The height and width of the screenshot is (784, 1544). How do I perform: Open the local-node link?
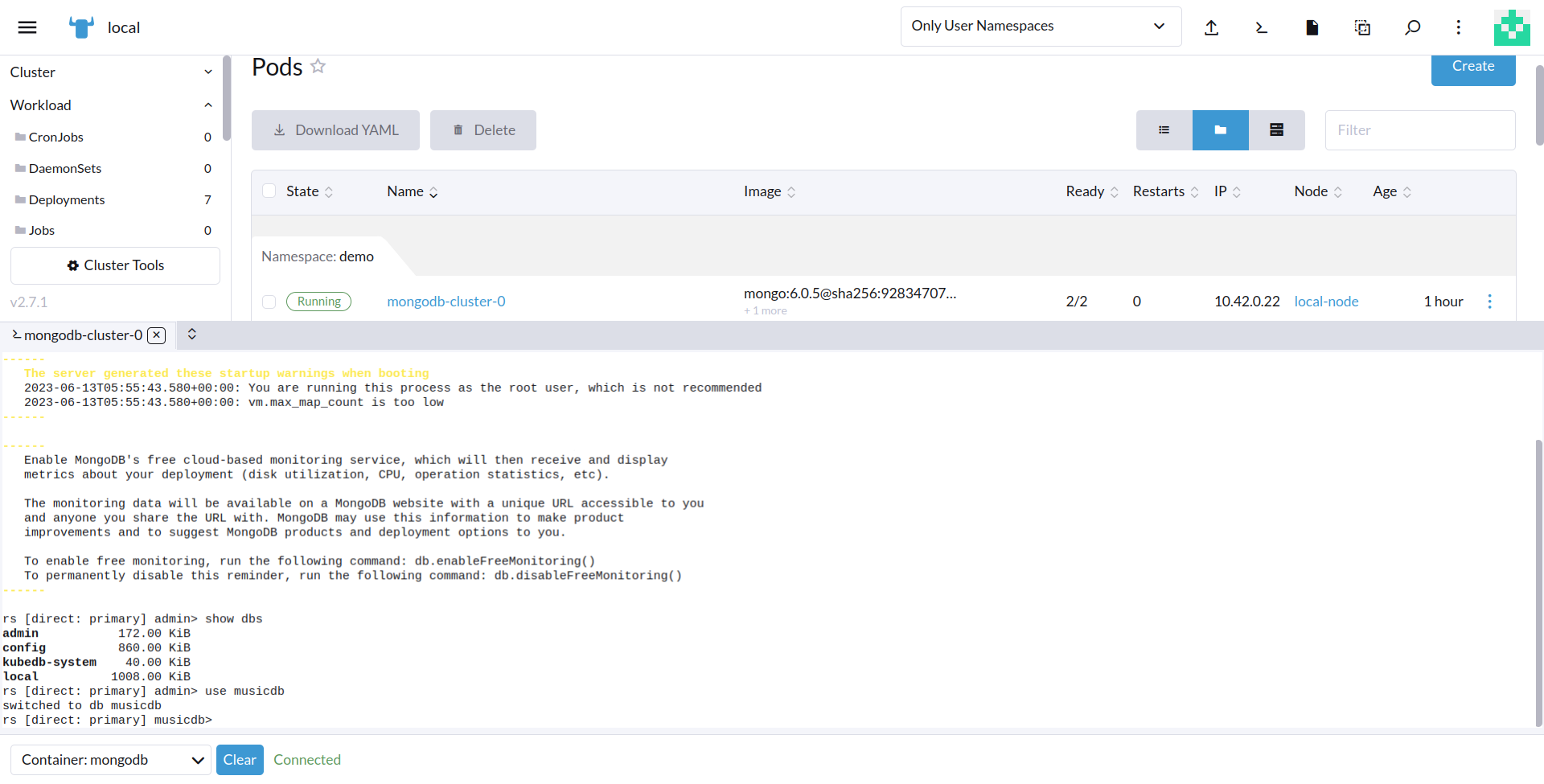point(1326,302)
